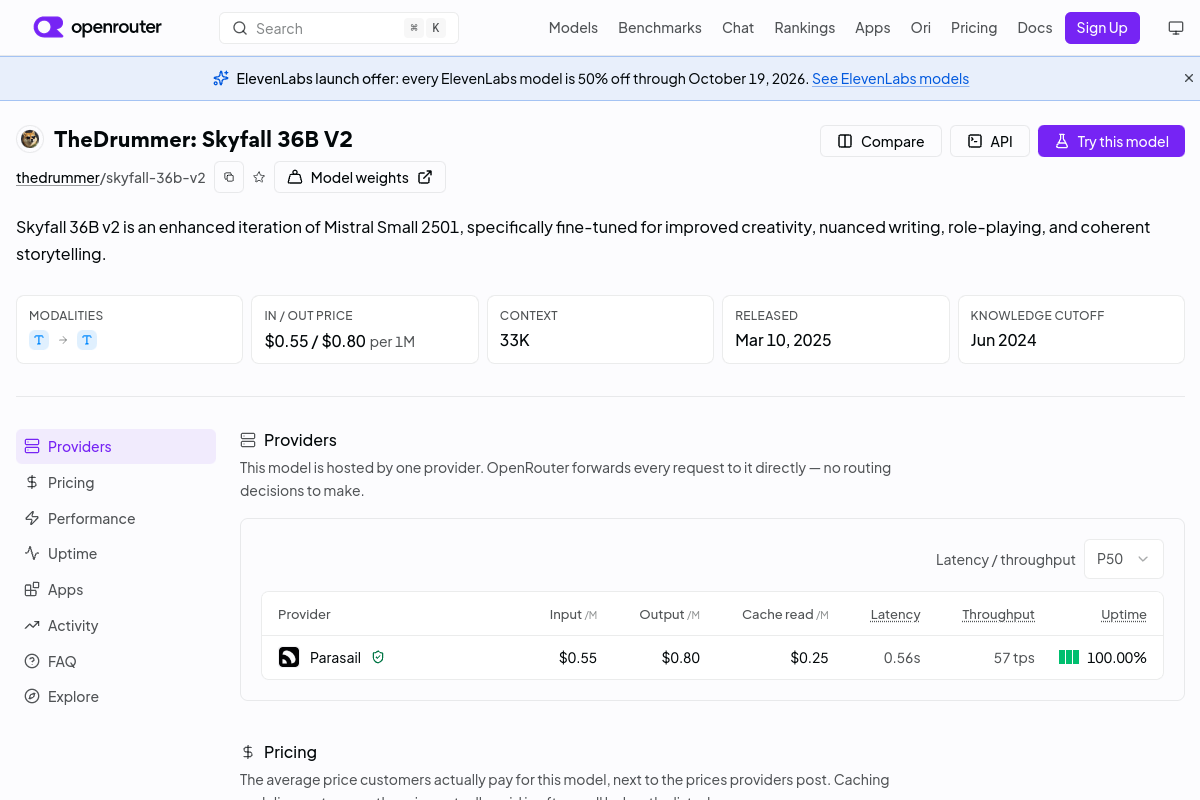1200x800 pixels.
Task: Click Try this model button
Action: 1111,141
